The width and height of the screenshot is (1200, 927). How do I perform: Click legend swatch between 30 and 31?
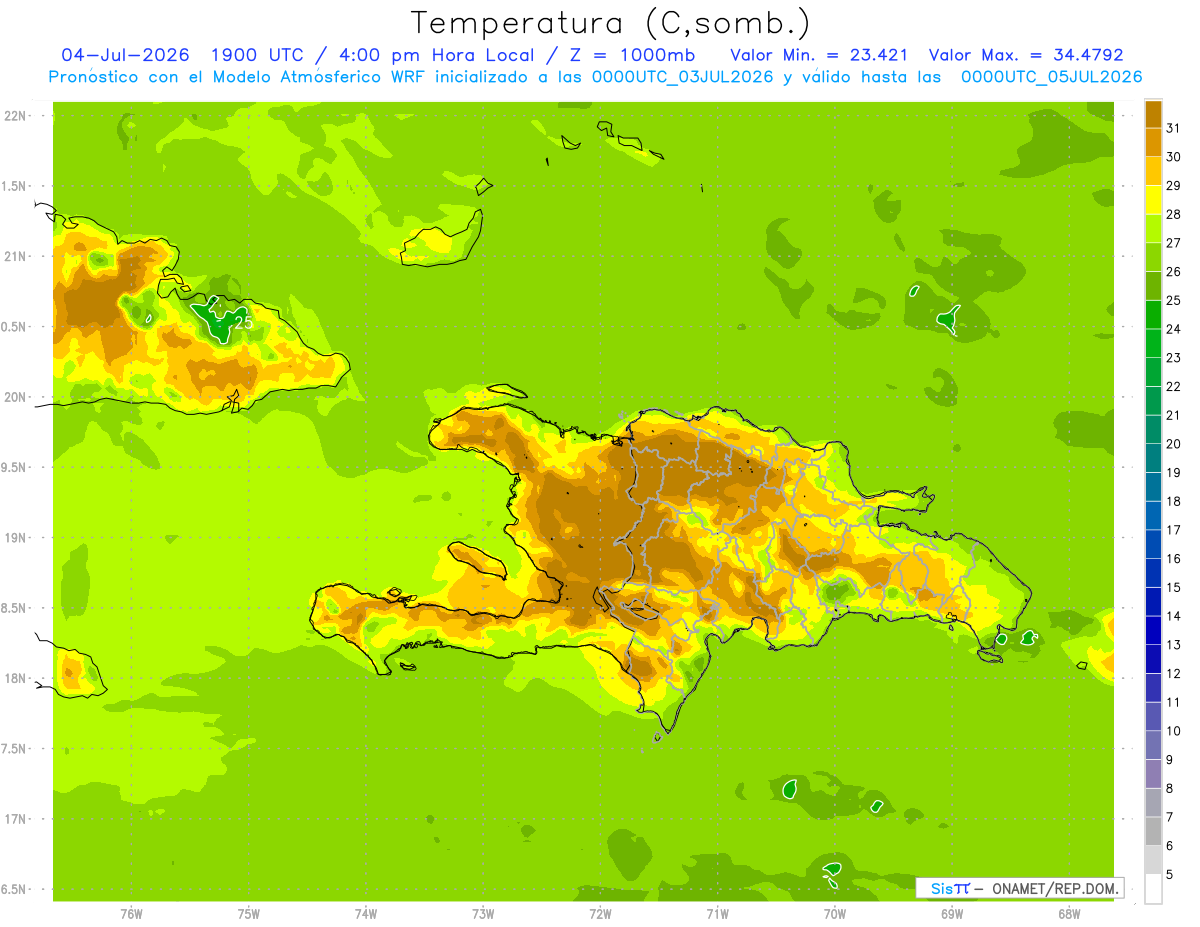[x=1153, y=143]
